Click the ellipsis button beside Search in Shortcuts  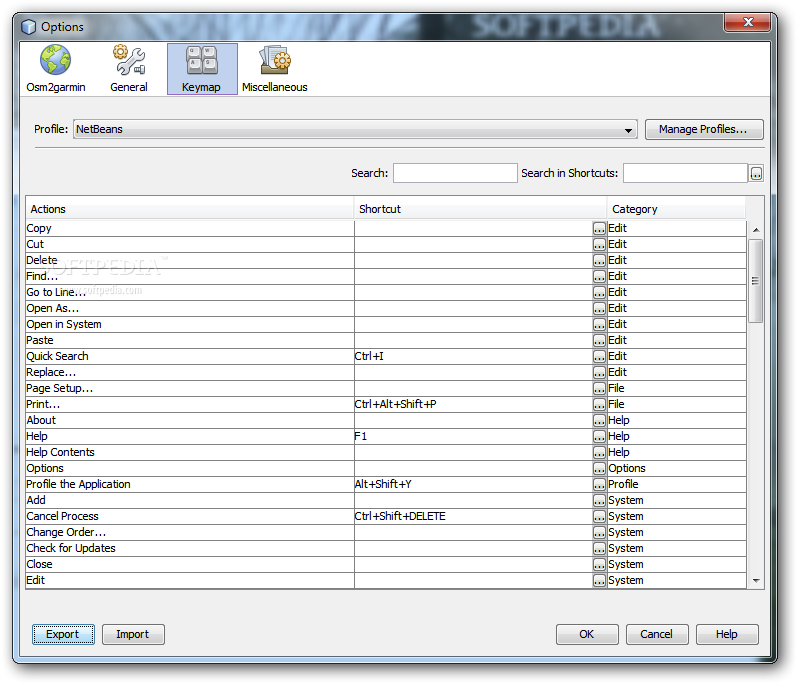(x=756, y=174)
